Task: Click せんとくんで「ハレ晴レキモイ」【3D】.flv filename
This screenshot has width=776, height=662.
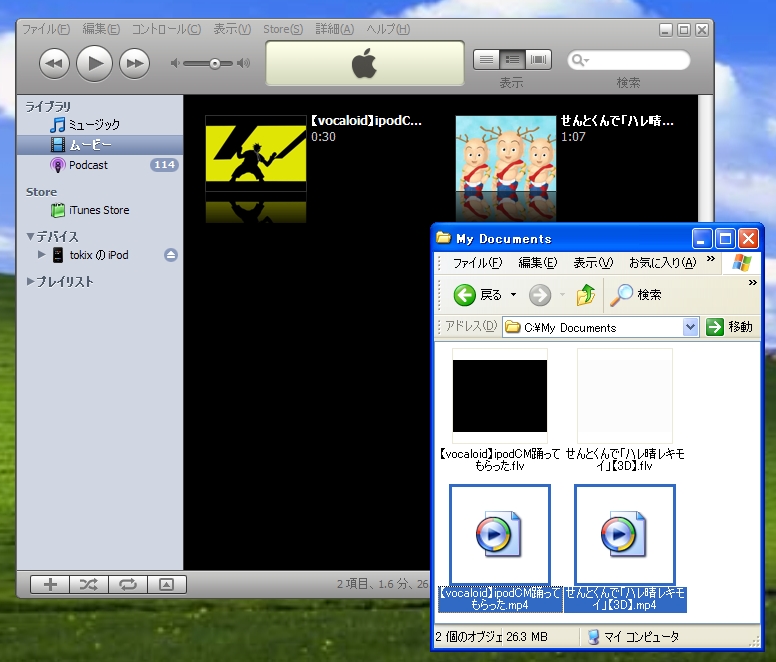Action: [625, 460]
